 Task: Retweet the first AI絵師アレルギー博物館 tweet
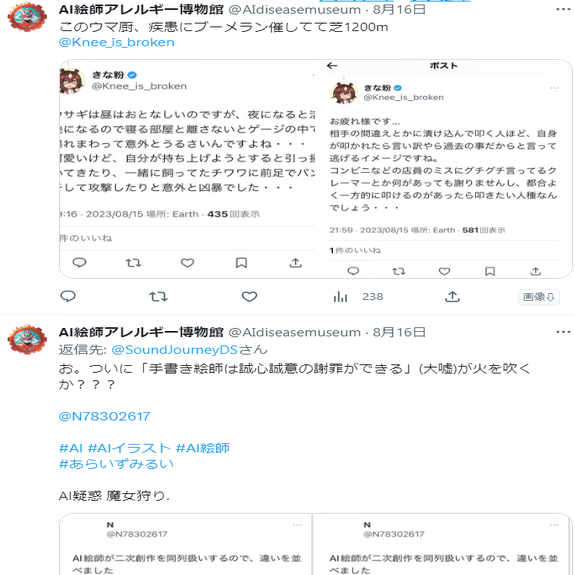[158, 296]
